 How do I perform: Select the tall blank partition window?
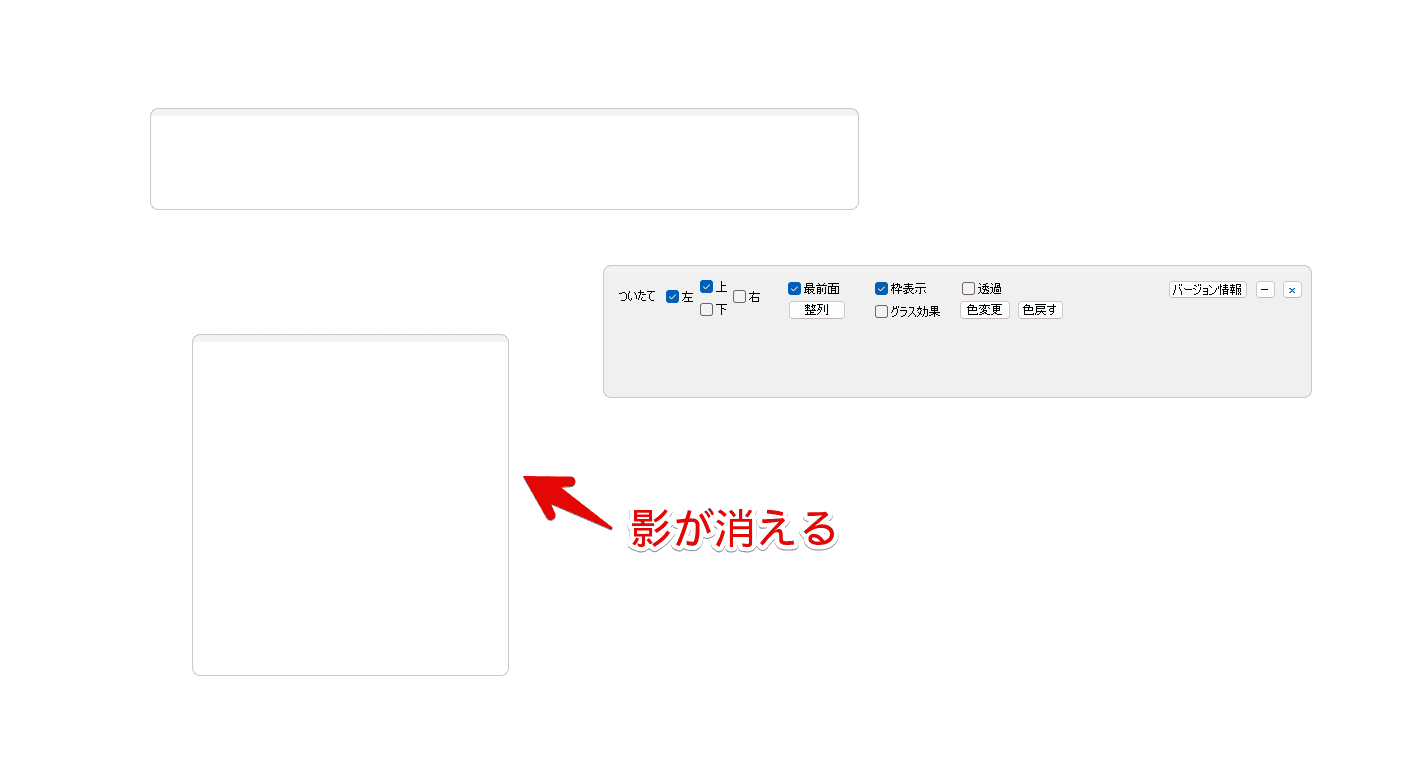pos(350,506)
